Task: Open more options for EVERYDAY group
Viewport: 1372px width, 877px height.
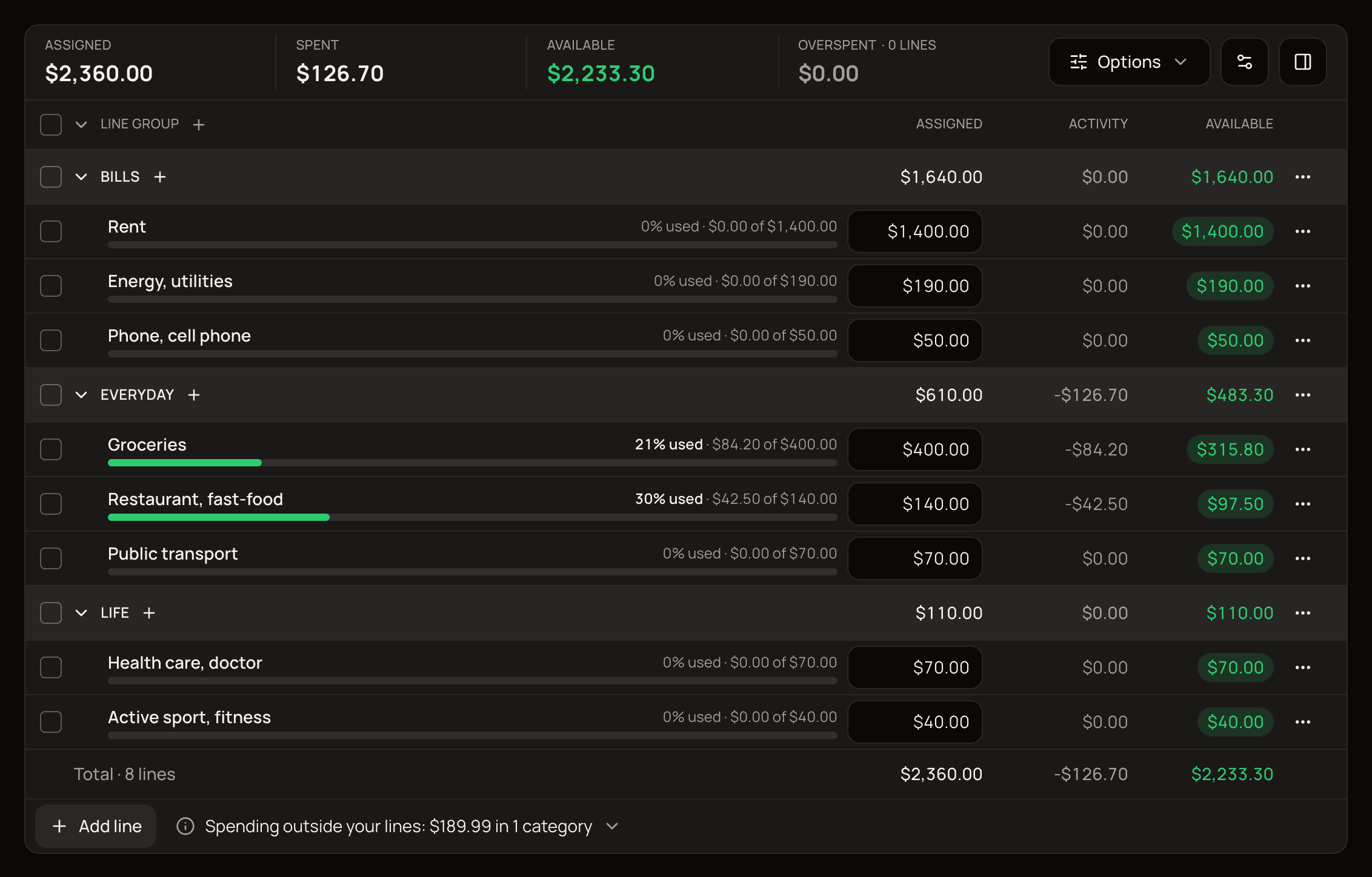Action: click(1303, 395)
